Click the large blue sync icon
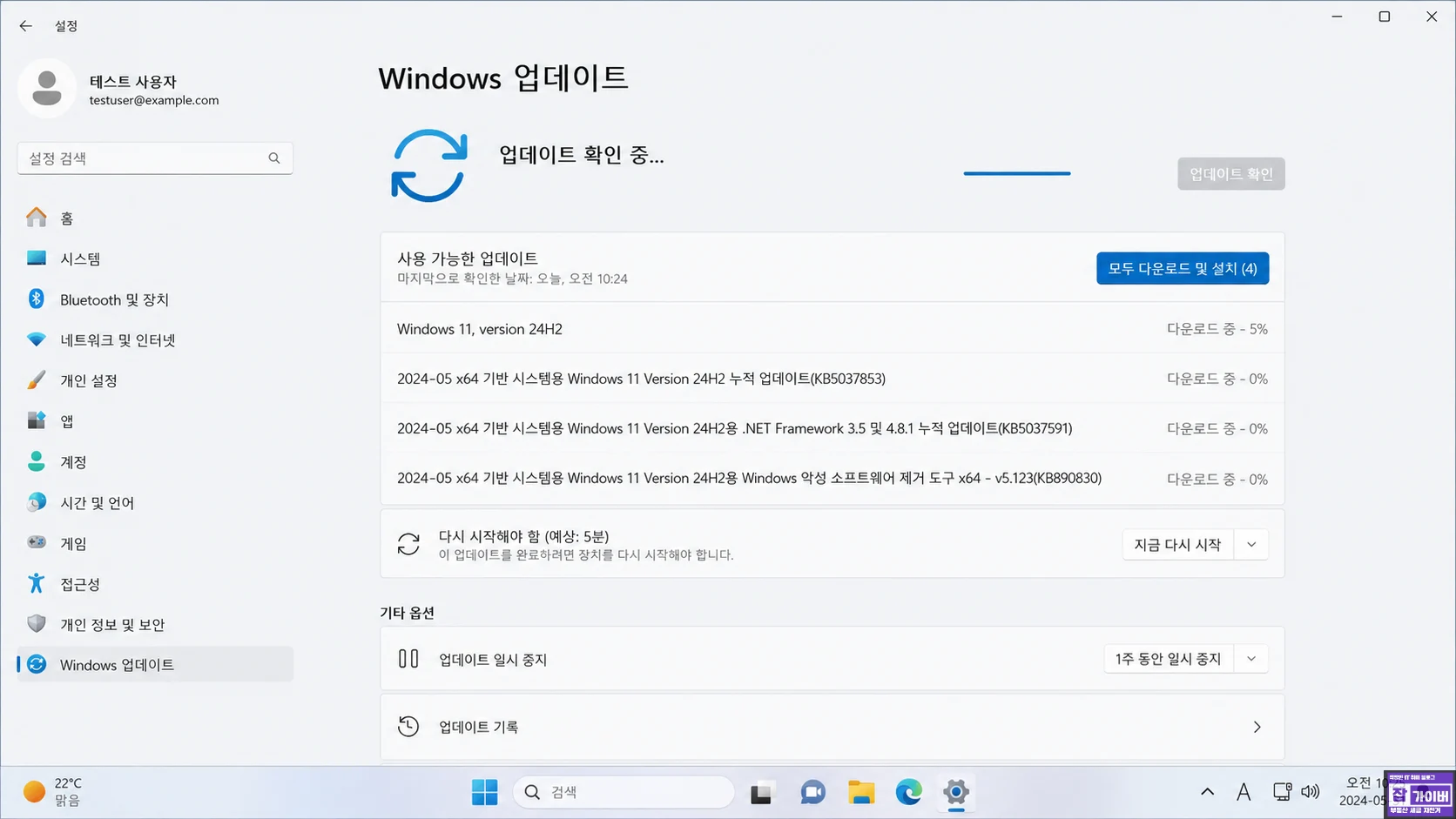Viewport: 1456px width, 819px height. coord(429,165)
